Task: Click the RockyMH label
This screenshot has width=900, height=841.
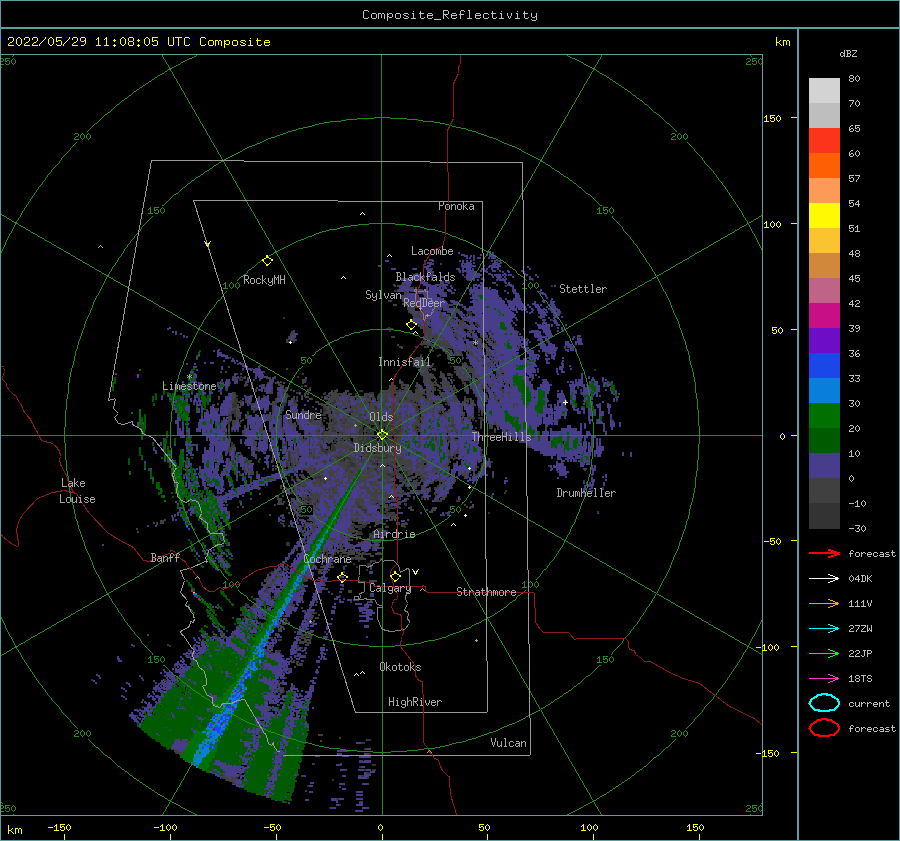Action: tap(264, 280)
